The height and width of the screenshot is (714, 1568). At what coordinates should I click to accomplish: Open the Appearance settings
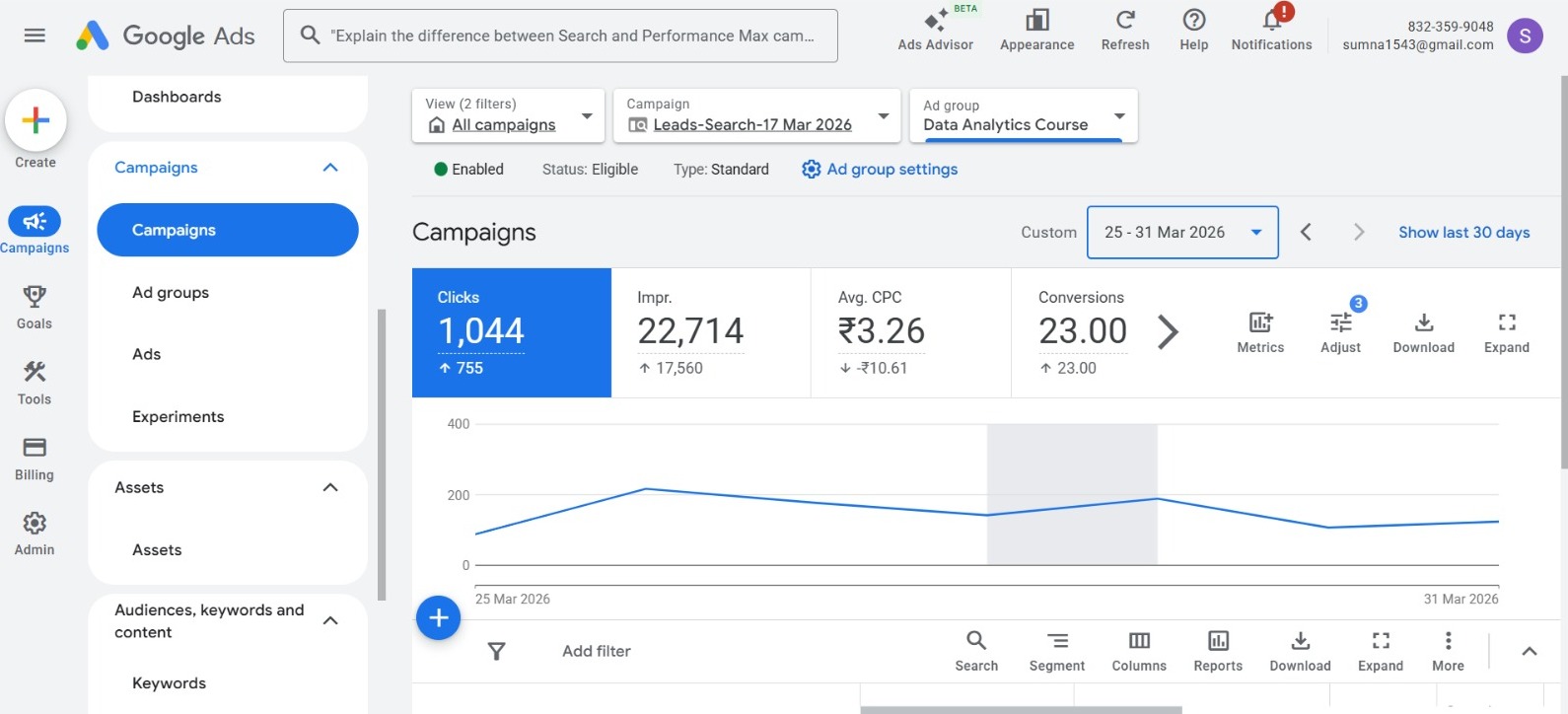pos(1036,30)
